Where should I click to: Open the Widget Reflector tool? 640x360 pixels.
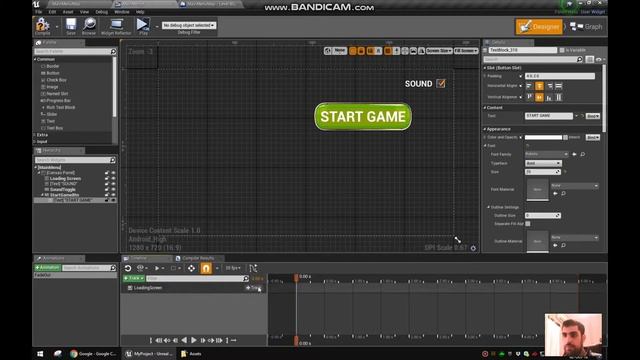116,26
